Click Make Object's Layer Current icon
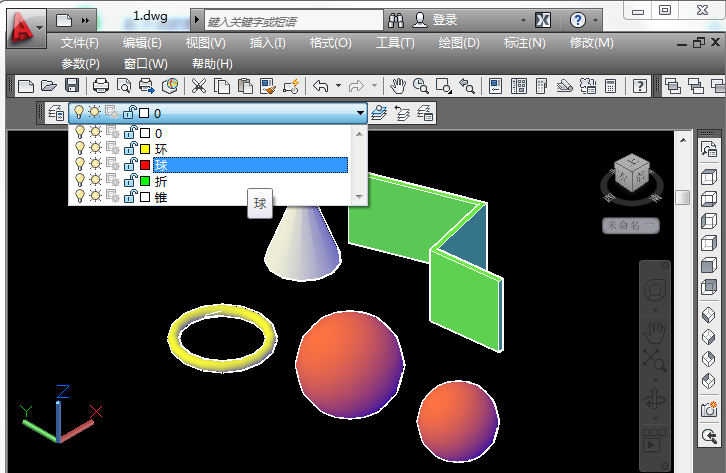This screenshot has width=726, height=473. click(379, 113)
